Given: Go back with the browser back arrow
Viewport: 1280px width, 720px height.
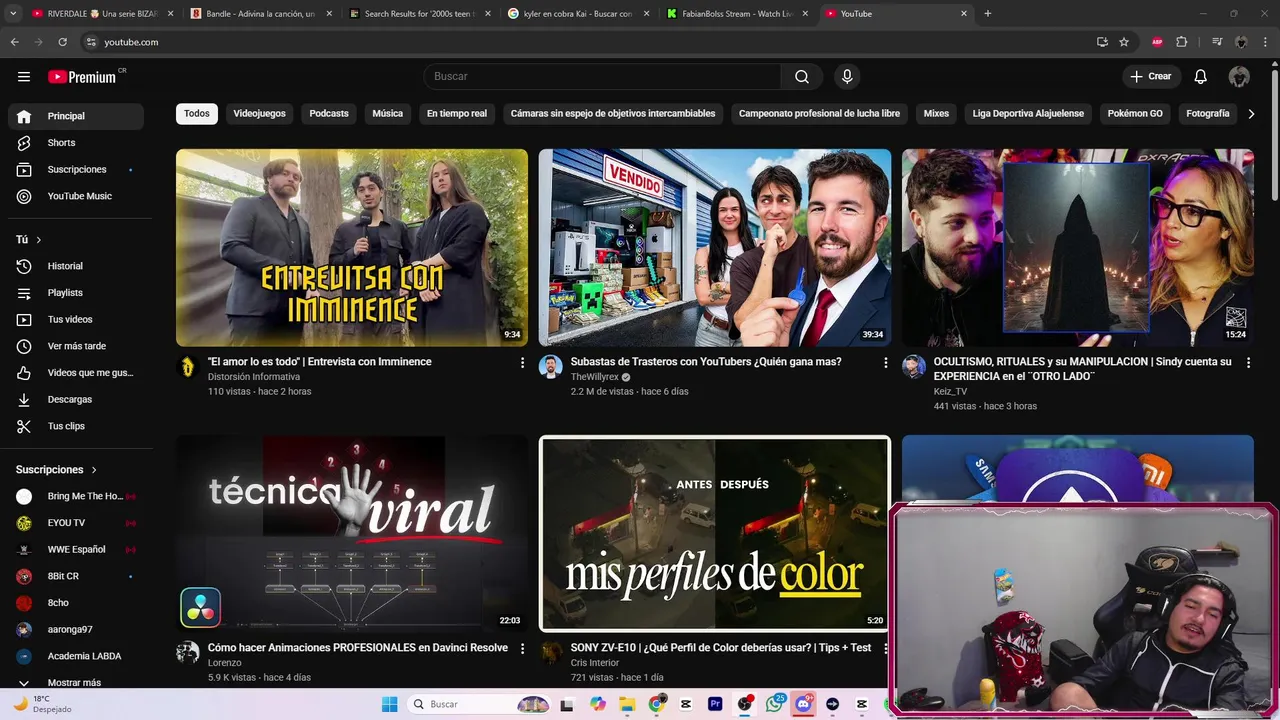Looking at the screenshot, I should click(14, 42).
